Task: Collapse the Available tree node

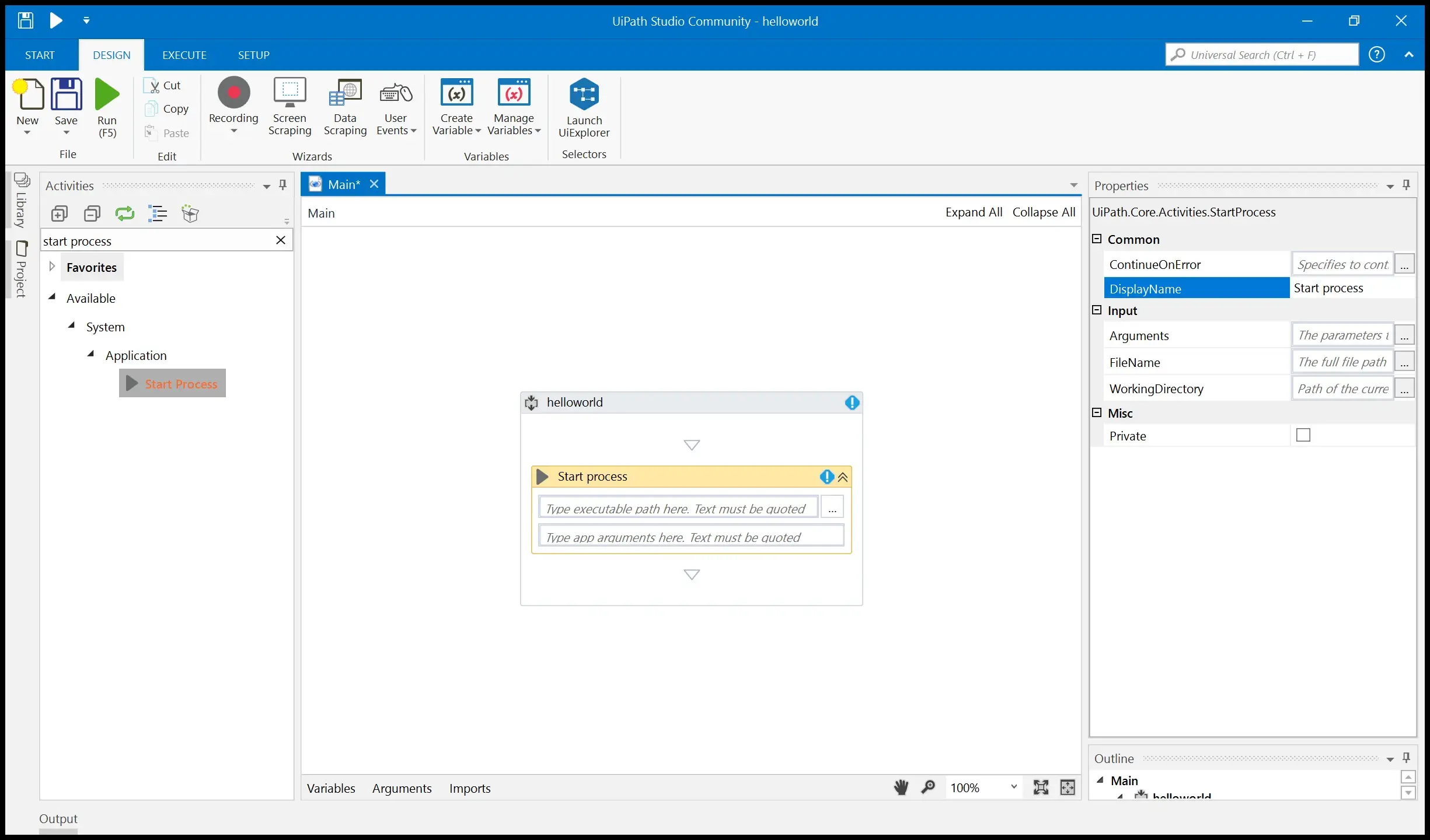Action: pos(52,297)
